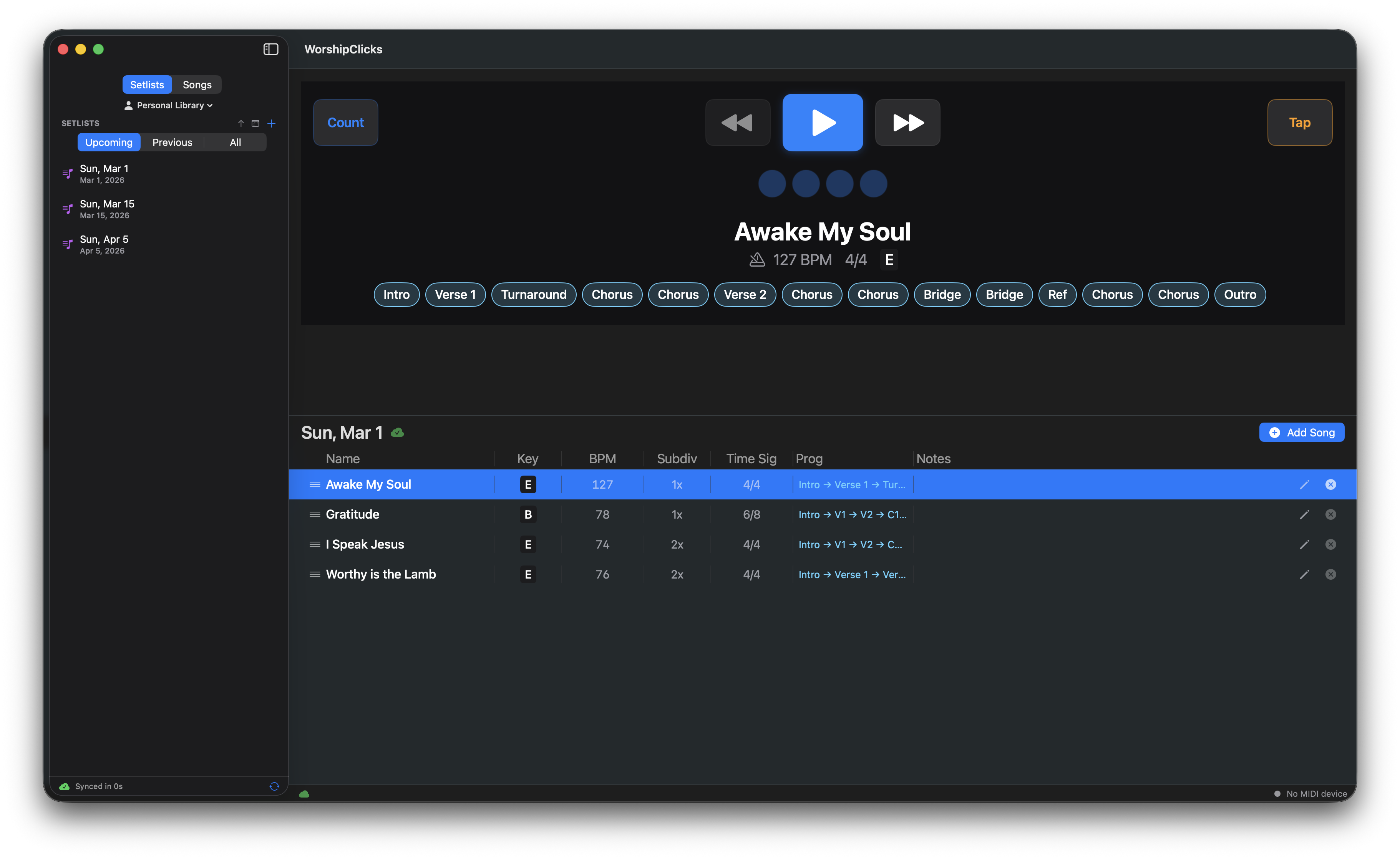Edit the Gratitude song with the pencil icon

pyautogui.click(x=1305, y=514)
